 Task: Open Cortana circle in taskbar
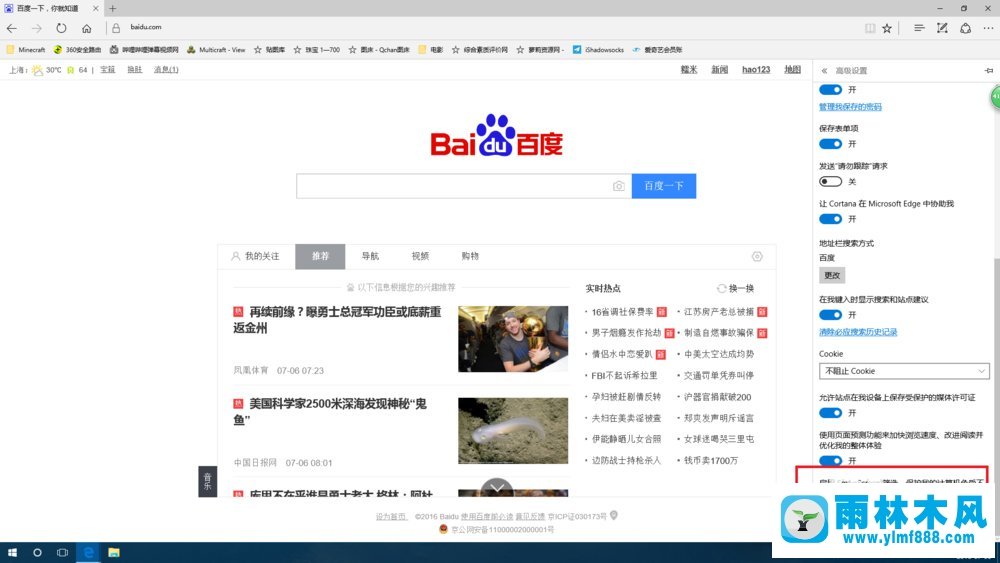pos(37,552)
